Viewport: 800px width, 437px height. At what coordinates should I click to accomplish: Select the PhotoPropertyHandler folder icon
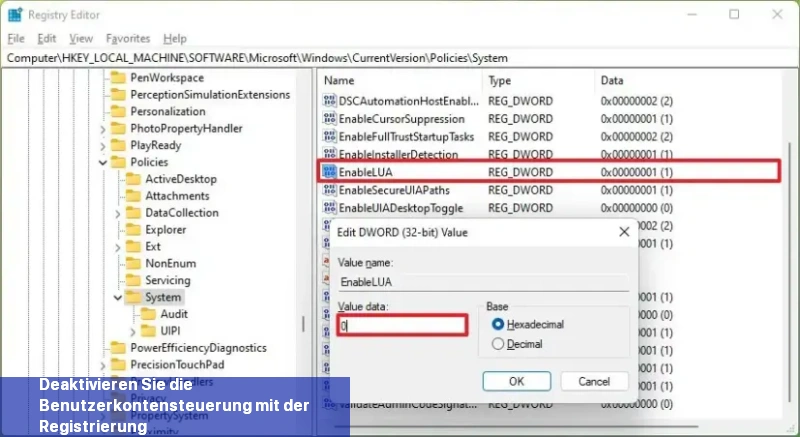point(118,128)
